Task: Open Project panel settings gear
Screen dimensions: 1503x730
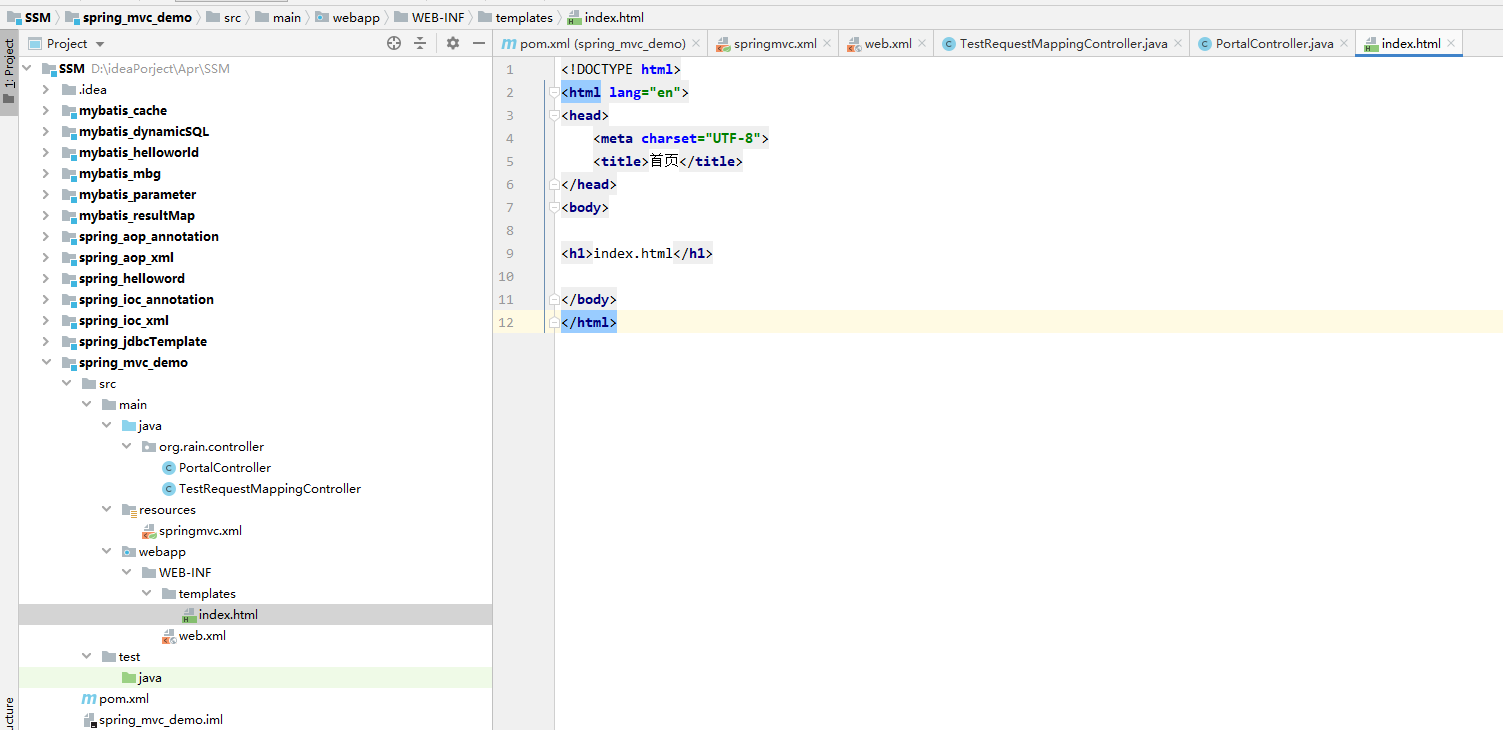Action: click(453, 43)
